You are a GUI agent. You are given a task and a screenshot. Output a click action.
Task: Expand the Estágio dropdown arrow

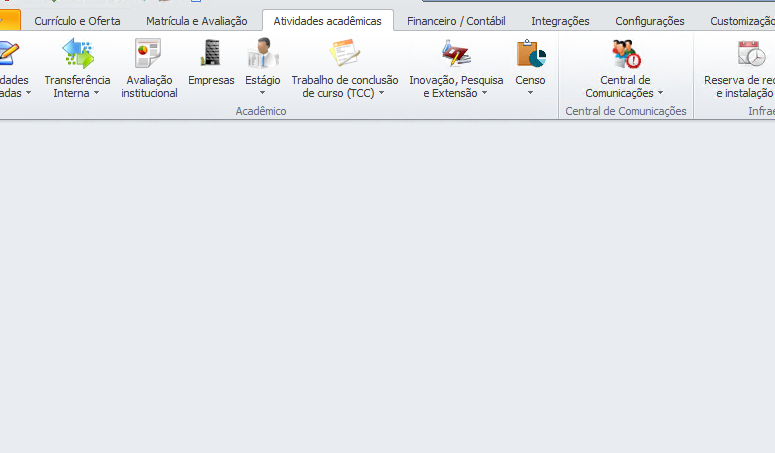[262, 92]
